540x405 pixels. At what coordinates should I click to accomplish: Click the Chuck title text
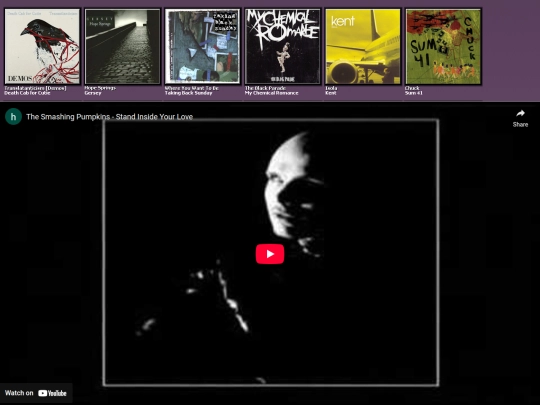(412, 88)
